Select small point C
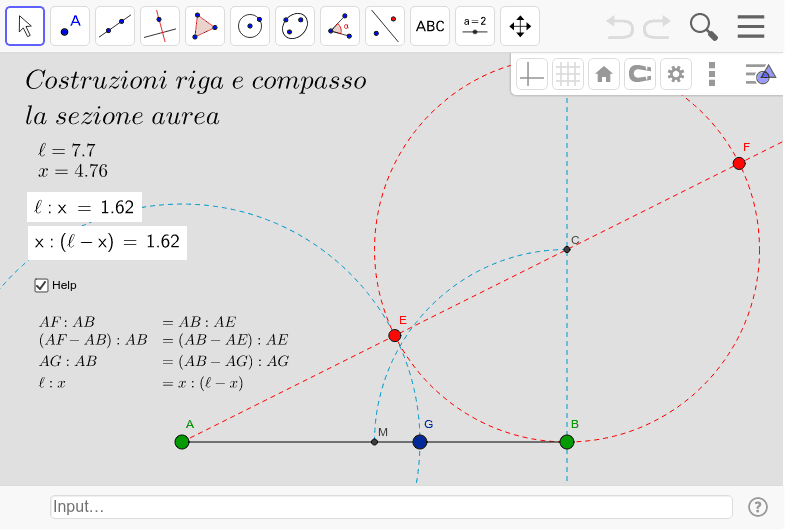Image resolution: width=785 pixels, height=530 pixels. click(567, 249)
